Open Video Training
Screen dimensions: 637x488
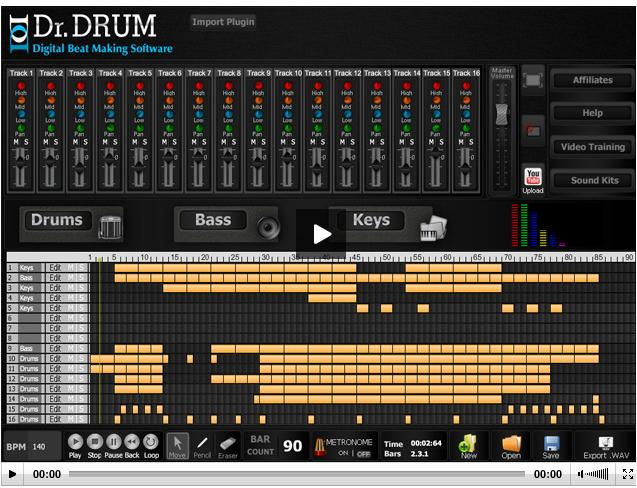593,147
